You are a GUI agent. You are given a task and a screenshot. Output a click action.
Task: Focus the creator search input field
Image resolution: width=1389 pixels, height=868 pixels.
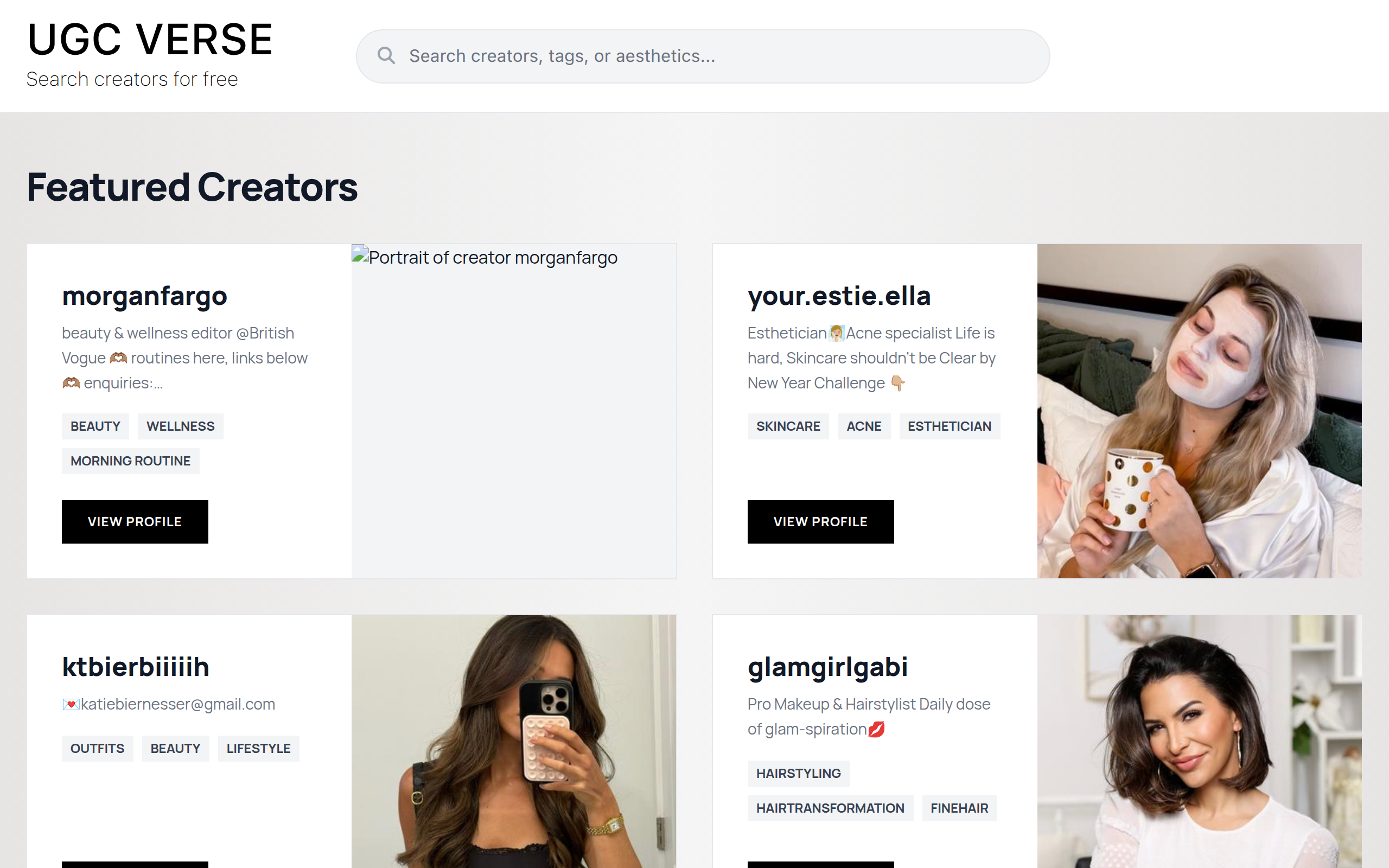703,56
